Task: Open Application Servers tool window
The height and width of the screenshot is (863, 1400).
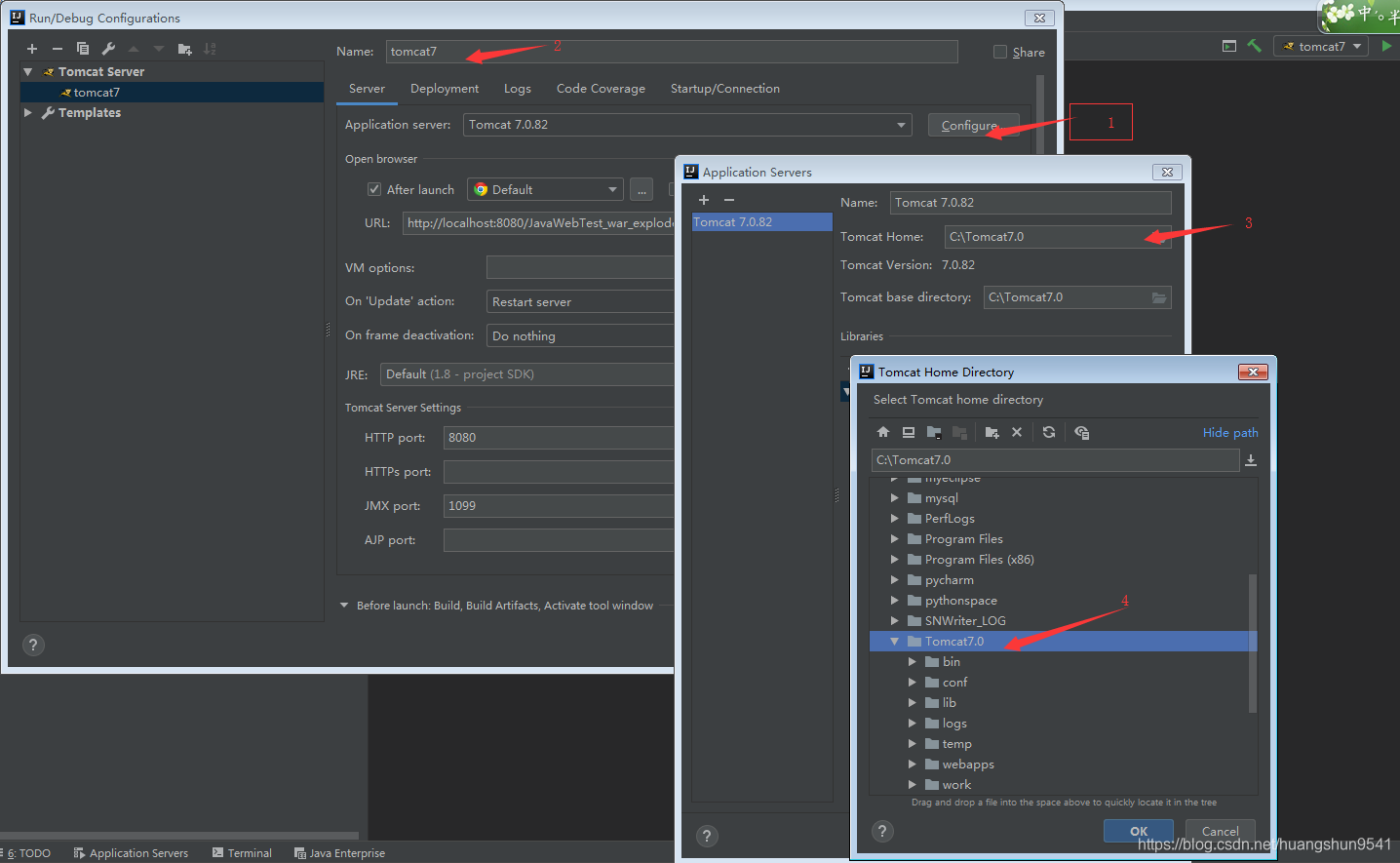Action: 131,853
